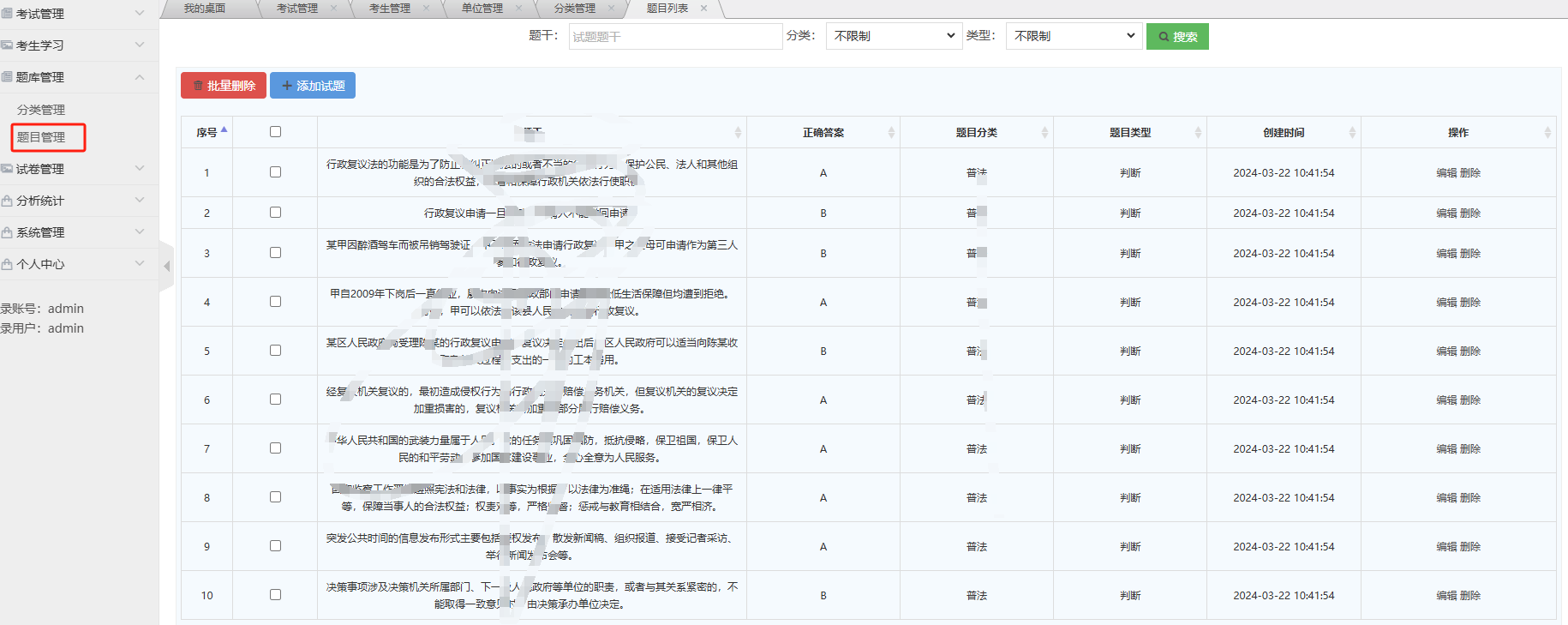
Task: Click the 试卷管理 sidebar icon
Action: [x=7, y=169]
